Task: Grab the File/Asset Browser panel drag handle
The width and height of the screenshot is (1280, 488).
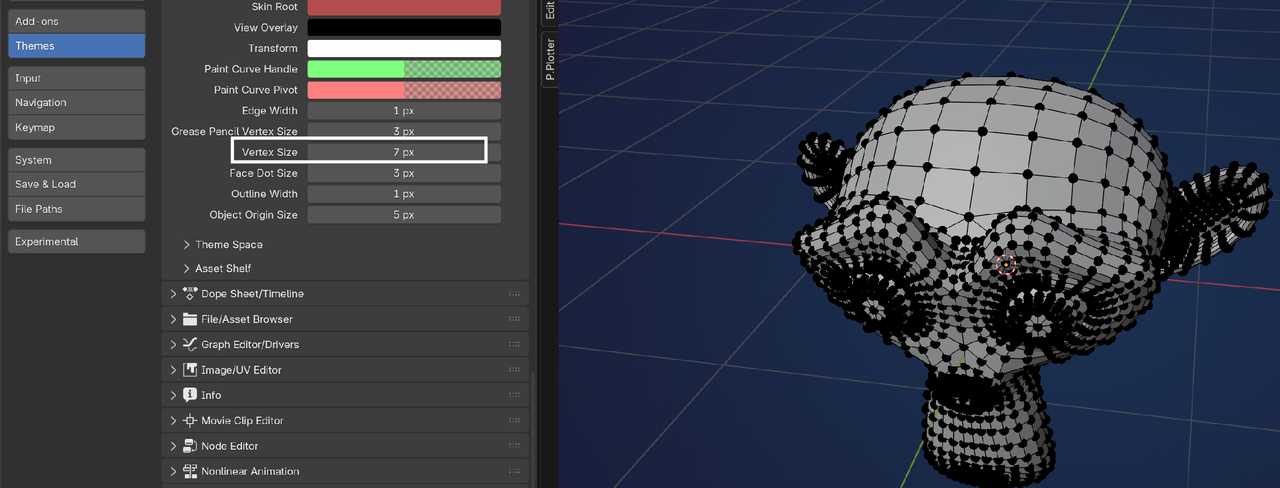Action: (515, 320)
